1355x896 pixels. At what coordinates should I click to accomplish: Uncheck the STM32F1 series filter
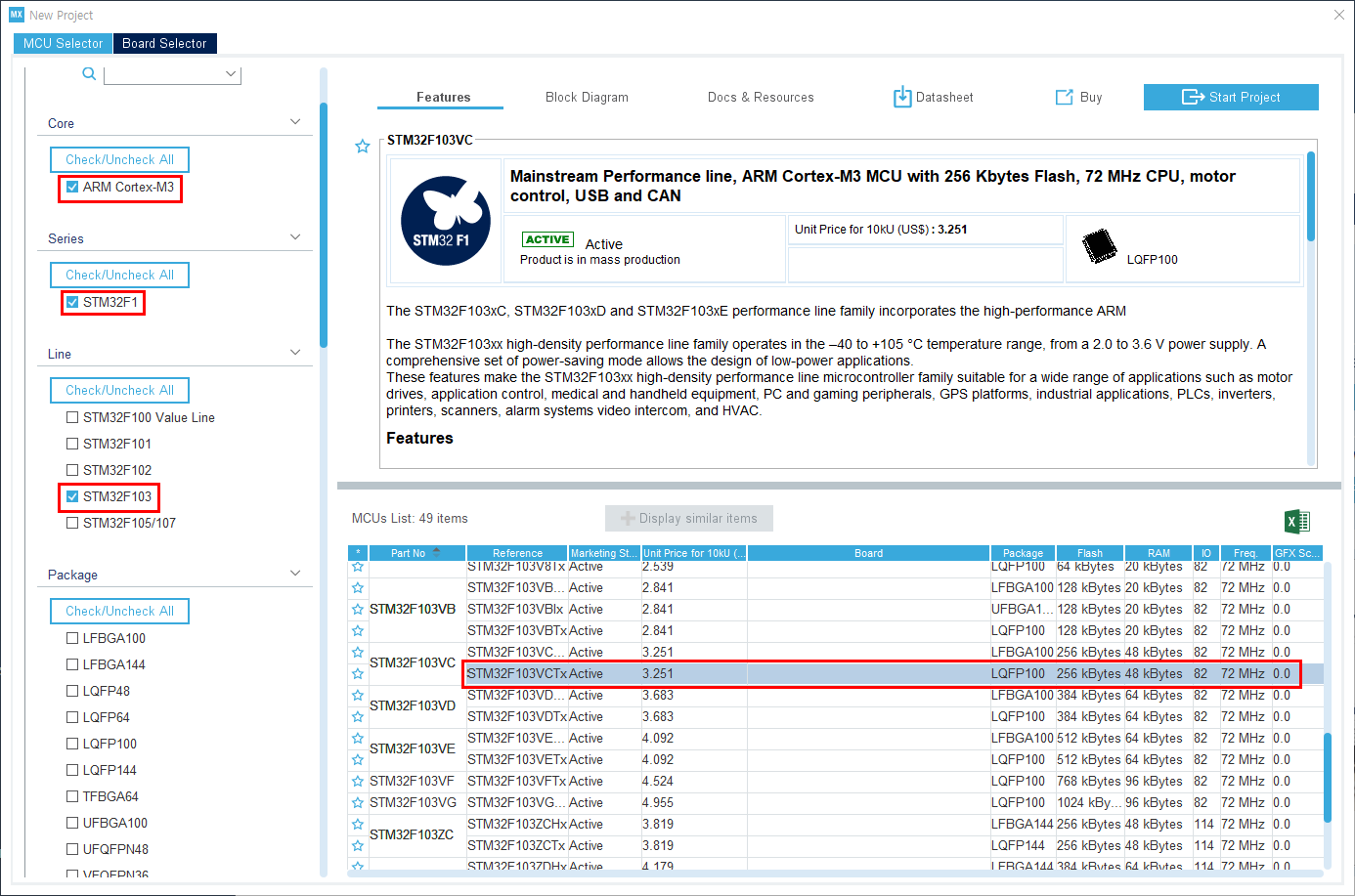click(72, 302)
